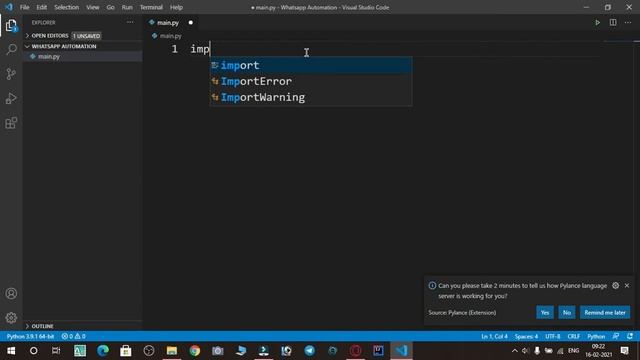Click Ln 1, Col 4 status
Viewport: 640px width, 360px height.
pos(494,336)
